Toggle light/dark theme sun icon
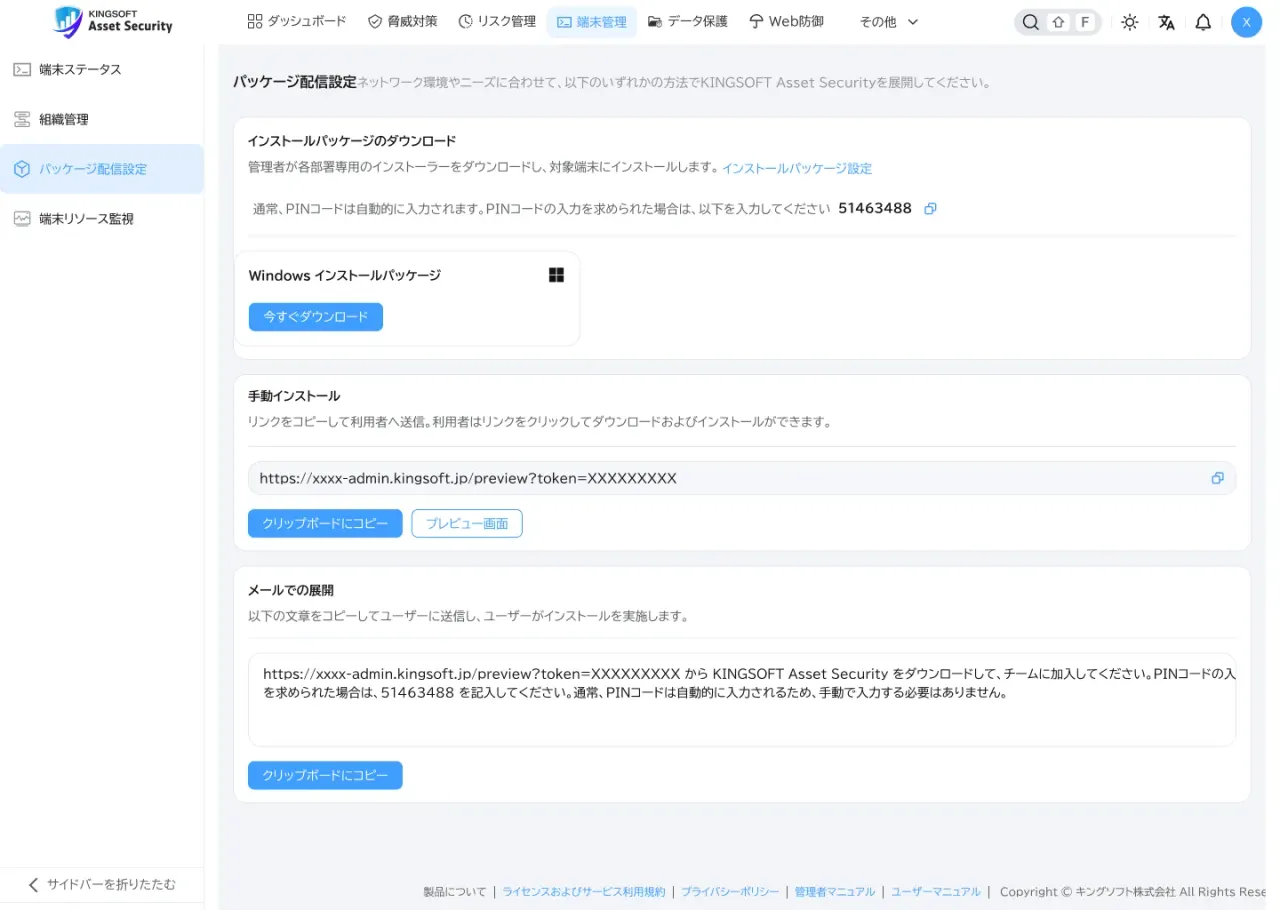 click(x=1130, y=22)
